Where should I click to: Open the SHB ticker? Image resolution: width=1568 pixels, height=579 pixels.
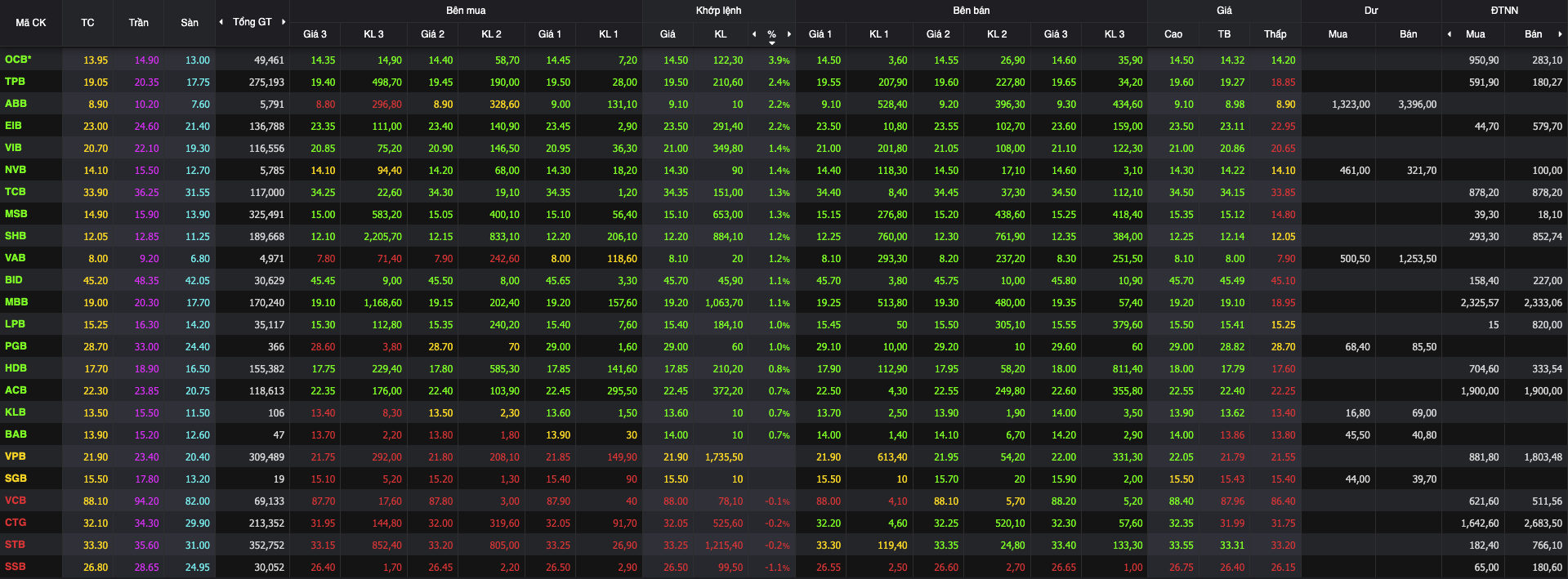pyautogui.click(x=16, y=236)
